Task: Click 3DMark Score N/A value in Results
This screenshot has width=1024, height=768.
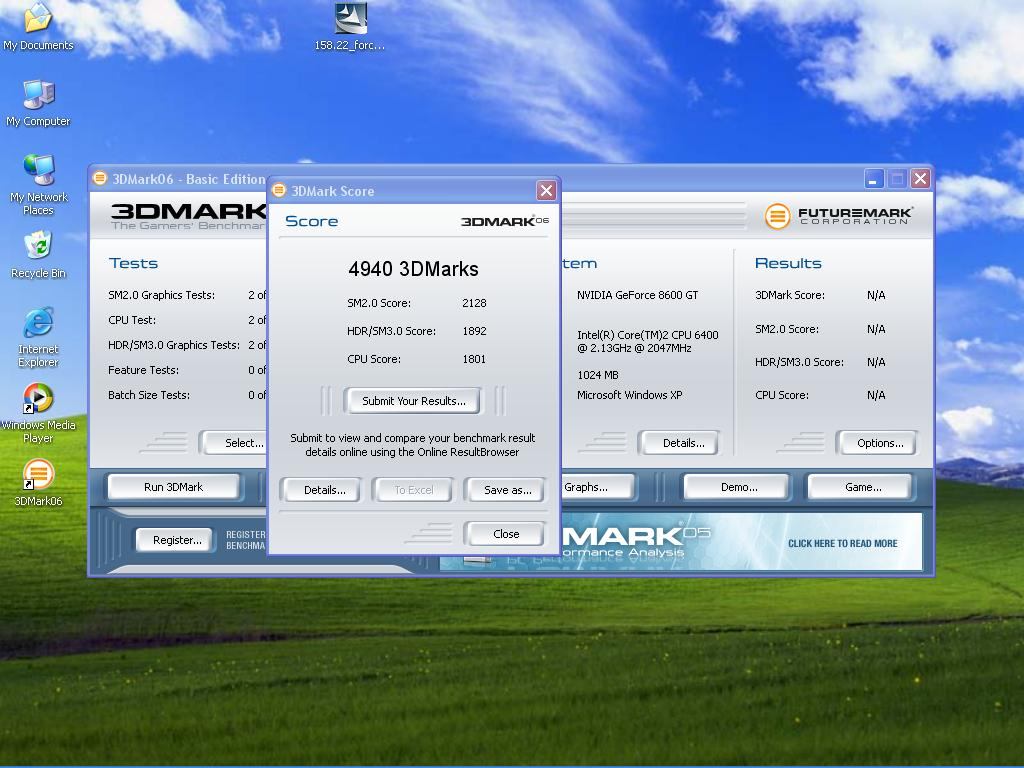Action: (876, 295)
